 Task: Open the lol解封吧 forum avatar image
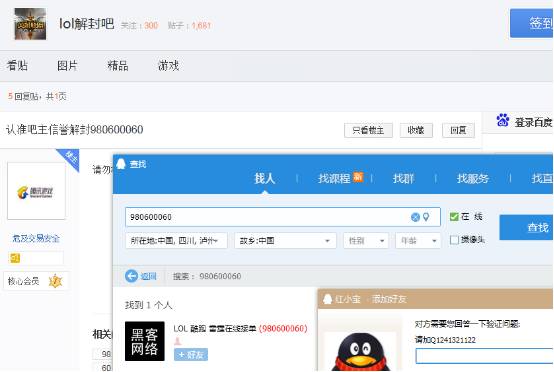[30, 24]
